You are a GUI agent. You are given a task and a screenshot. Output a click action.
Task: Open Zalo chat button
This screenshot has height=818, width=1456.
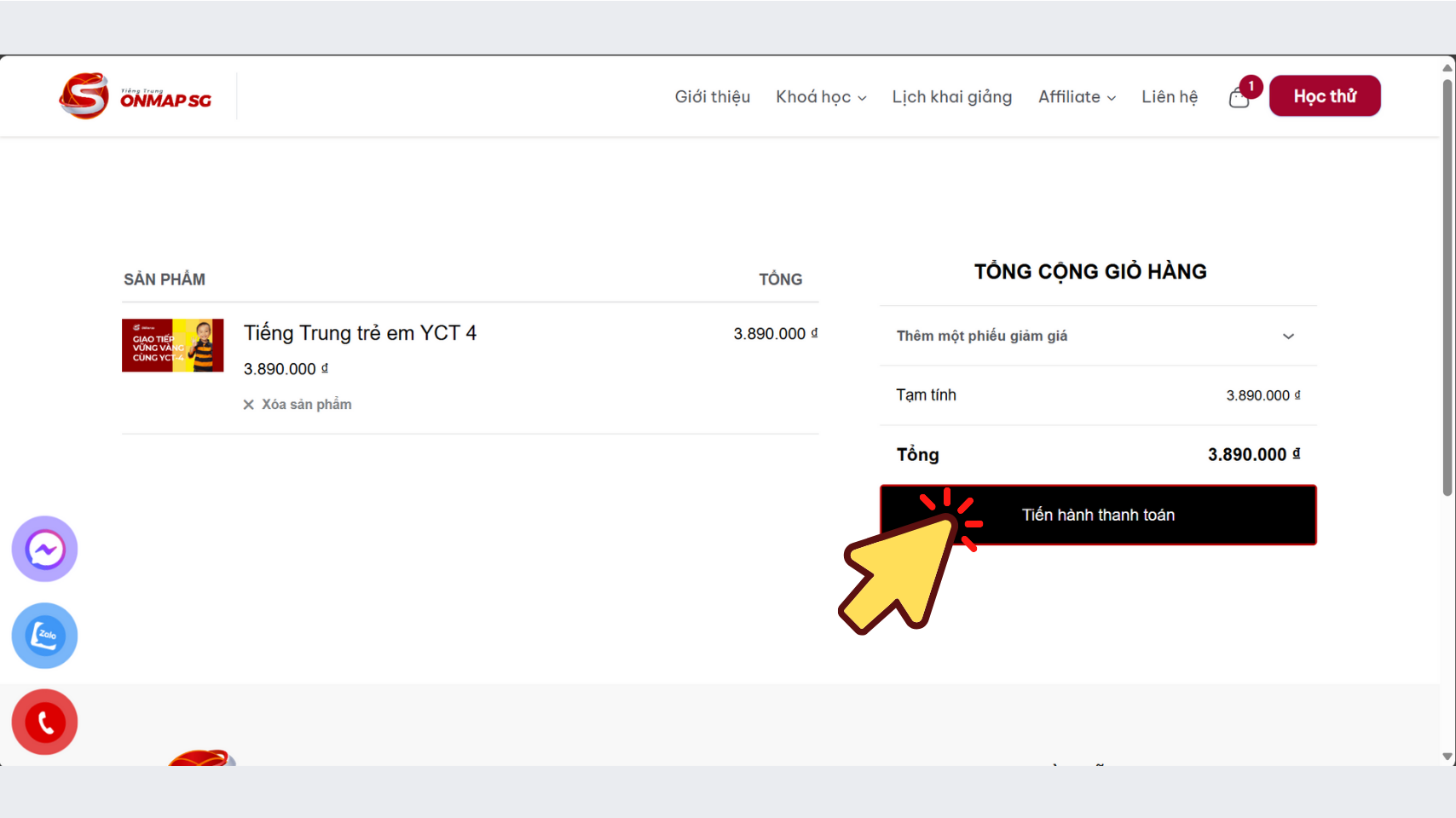point(44,636)
